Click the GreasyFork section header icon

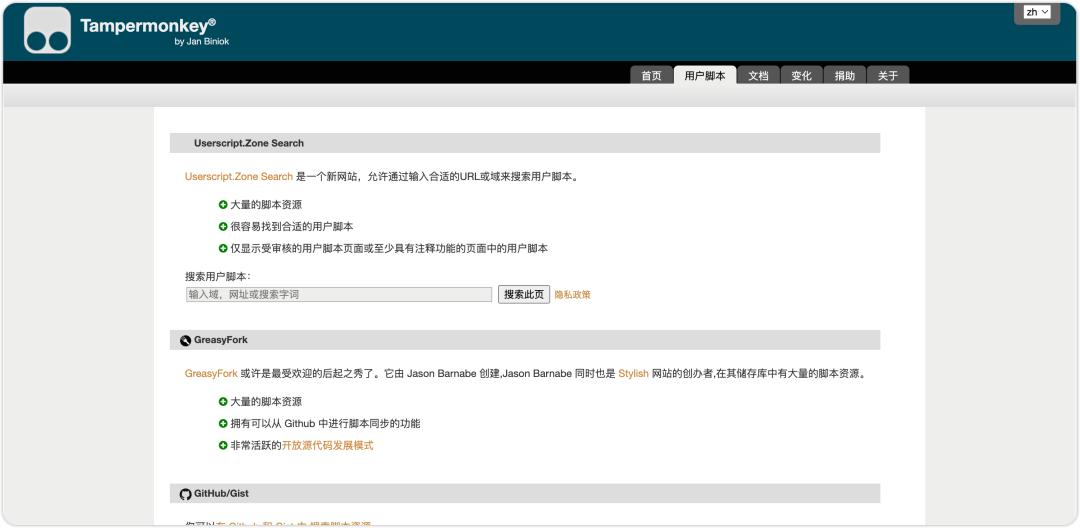(185, 340)
